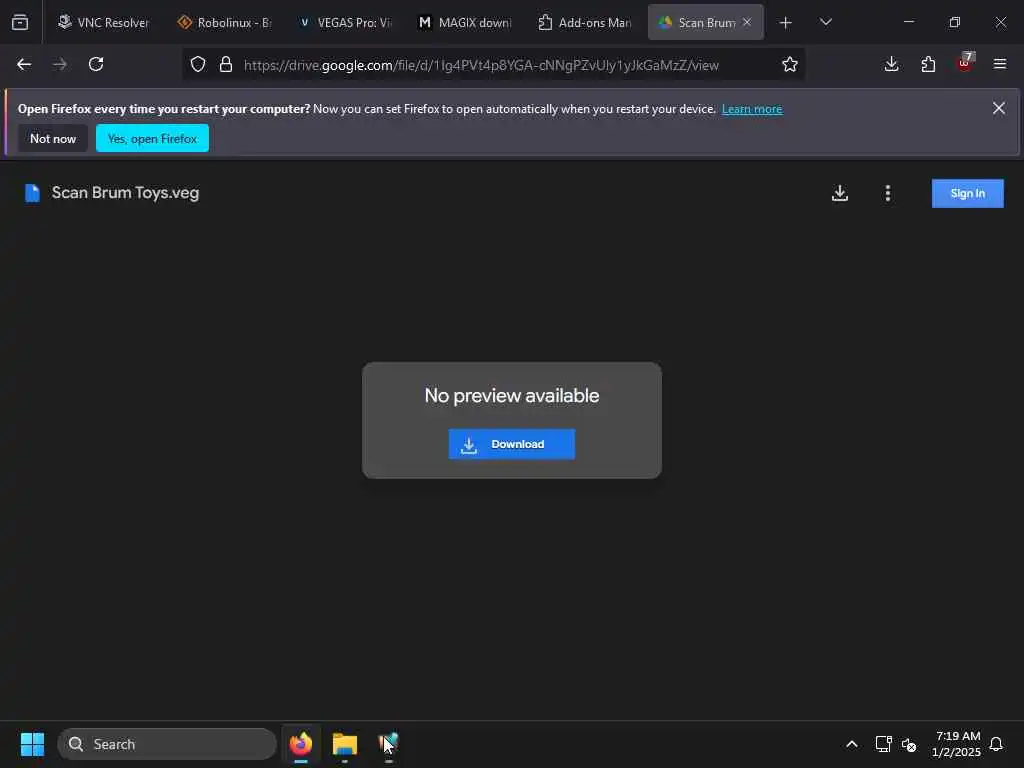Close the Scan Brum tab
The height and width of the screenshot is (768, 1024).
747,22
